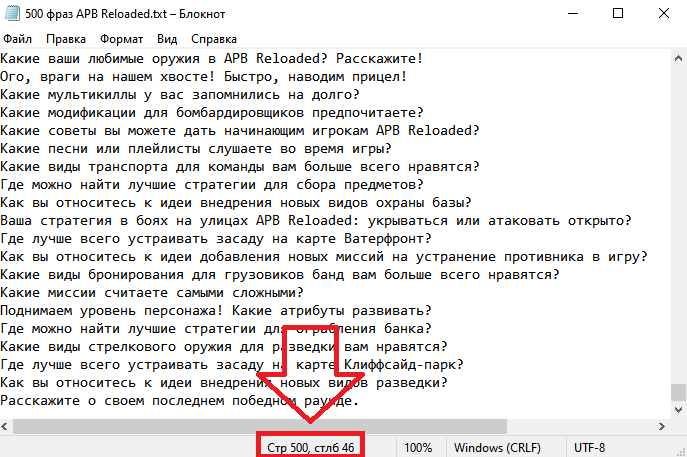Click line 'Какие виды транспорта для команды'

(x=240, y=167)
